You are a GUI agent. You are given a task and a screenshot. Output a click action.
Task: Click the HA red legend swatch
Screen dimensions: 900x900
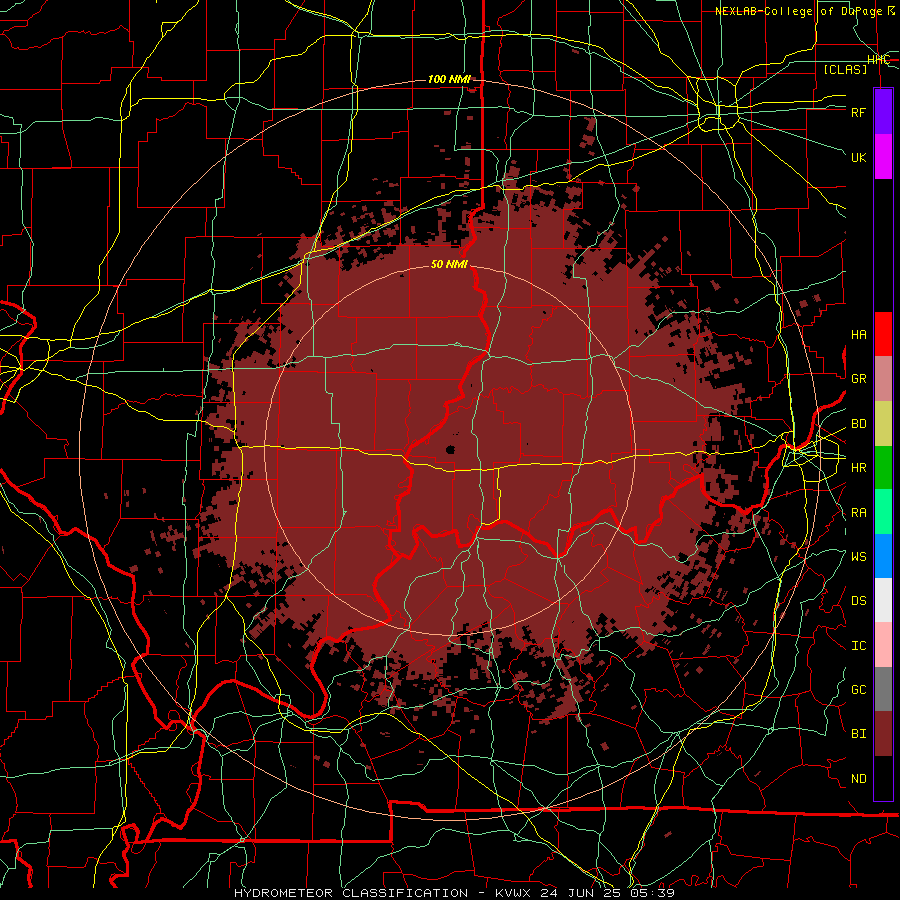click(x=883, y=334)
